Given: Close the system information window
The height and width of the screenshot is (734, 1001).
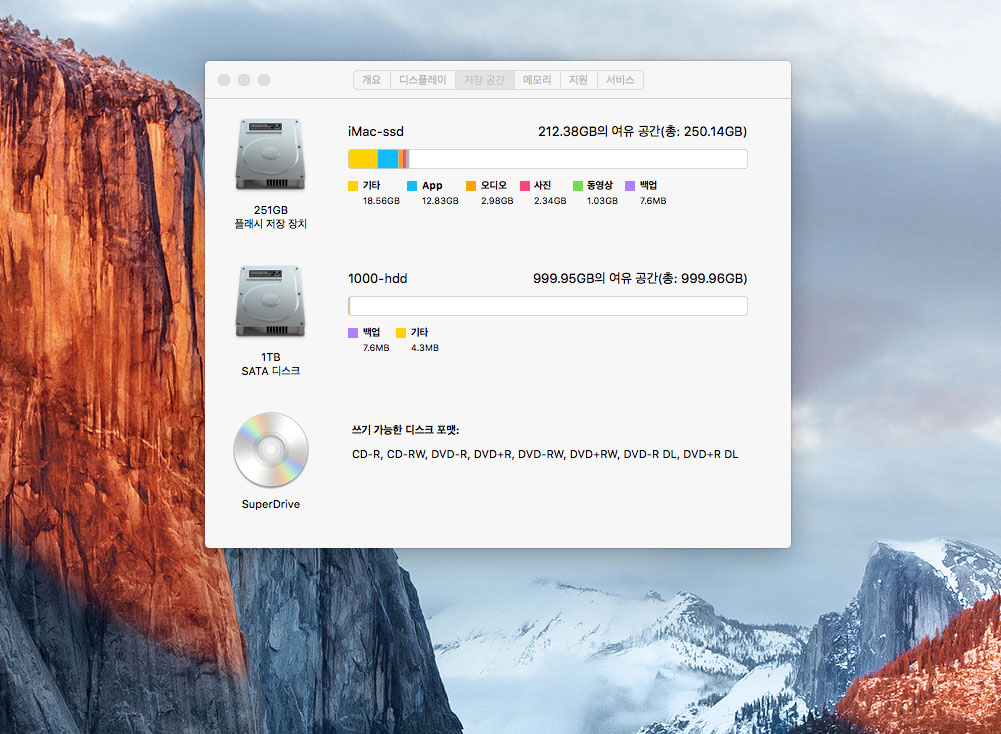Looking at the screenshot, I should pos(224,80).
